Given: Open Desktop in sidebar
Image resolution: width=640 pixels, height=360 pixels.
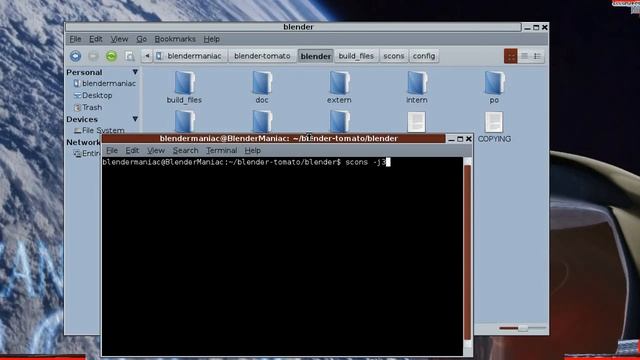Looking at the screenshot, I should pyautogui.click(x=93, y=96).
